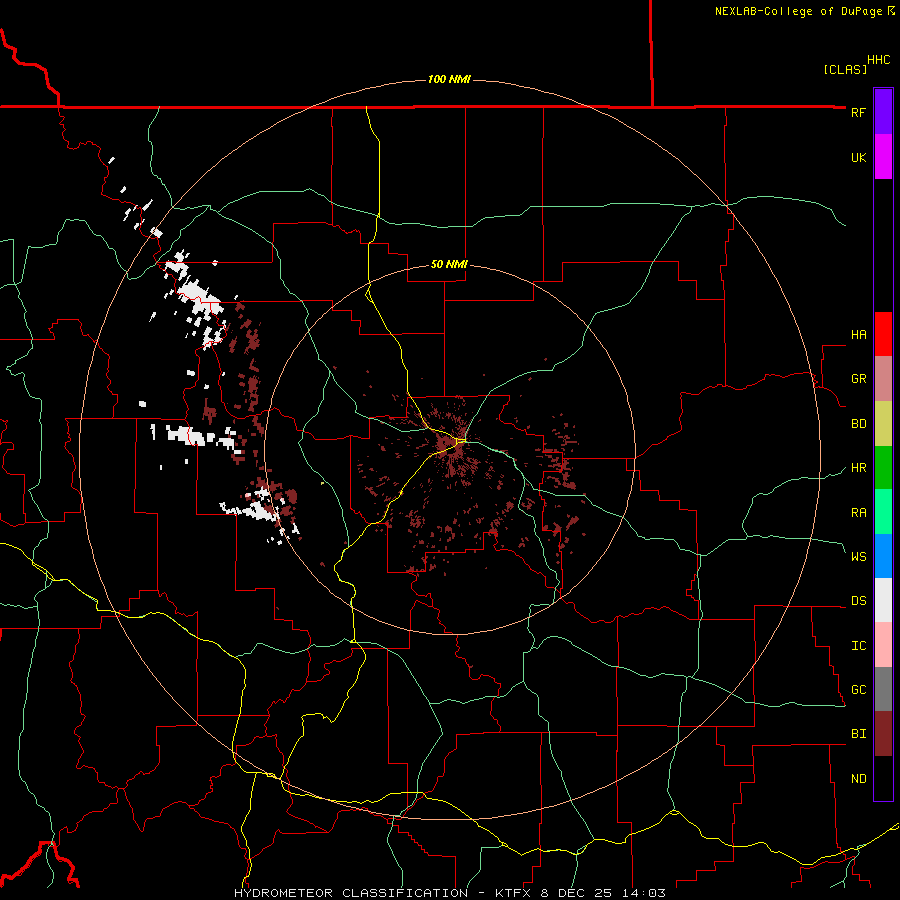Click the BI legend label
Viewport: 900px width, 900px height.
858,734
